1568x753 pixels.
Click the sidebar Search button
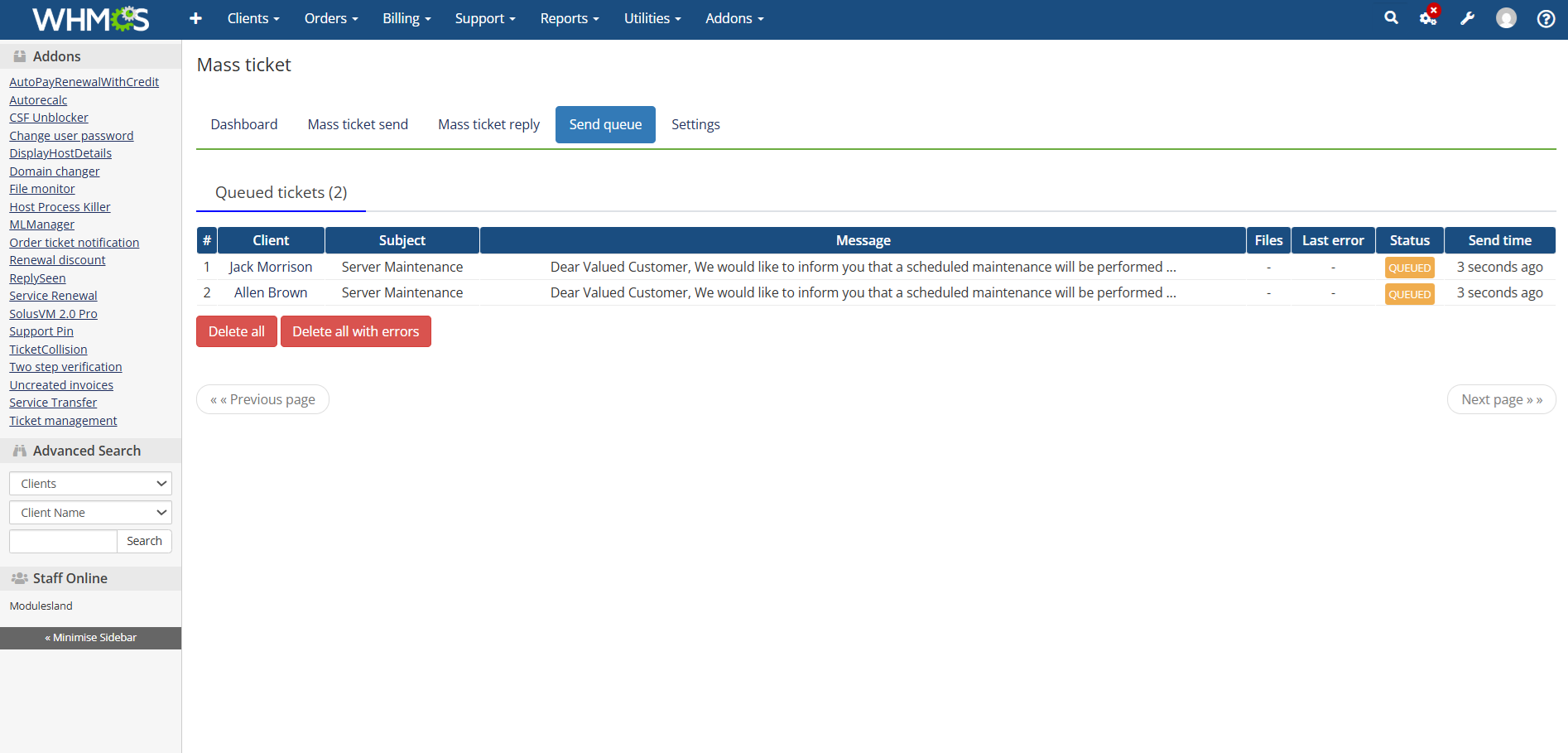click(144, 541)
